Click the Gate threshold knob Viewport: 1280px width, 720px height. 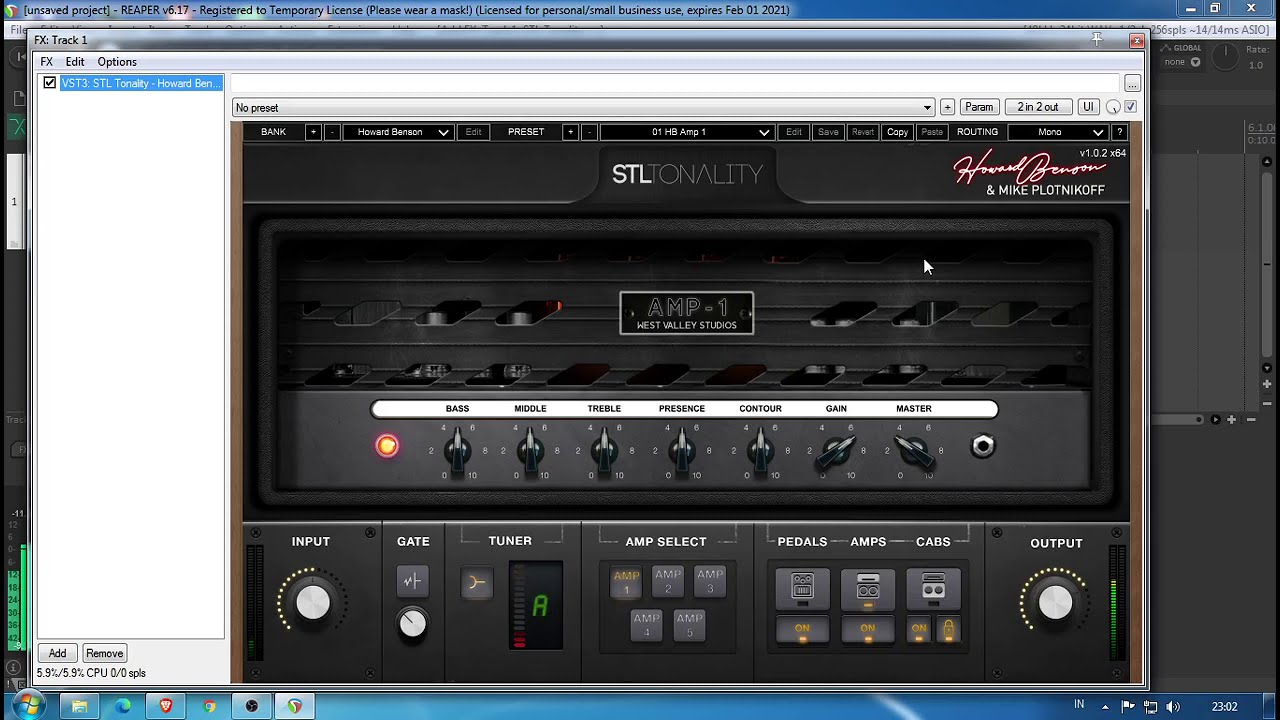(412, 623)
